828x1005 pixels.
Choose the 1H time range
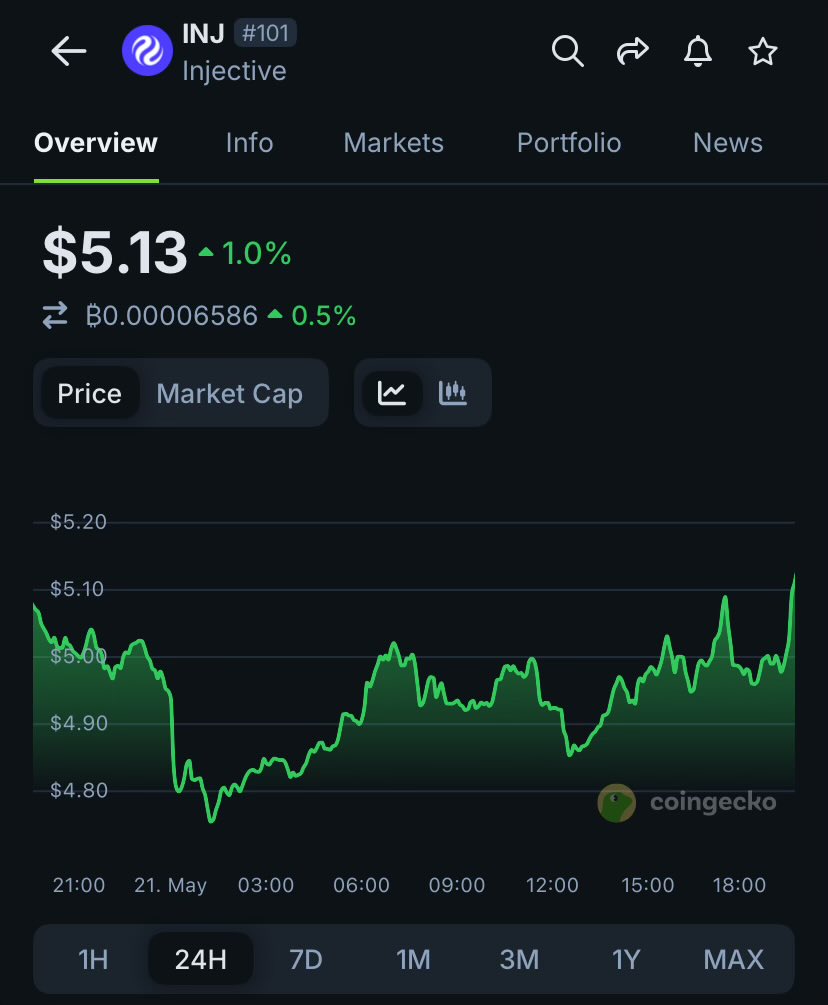[x=93, y=959]
